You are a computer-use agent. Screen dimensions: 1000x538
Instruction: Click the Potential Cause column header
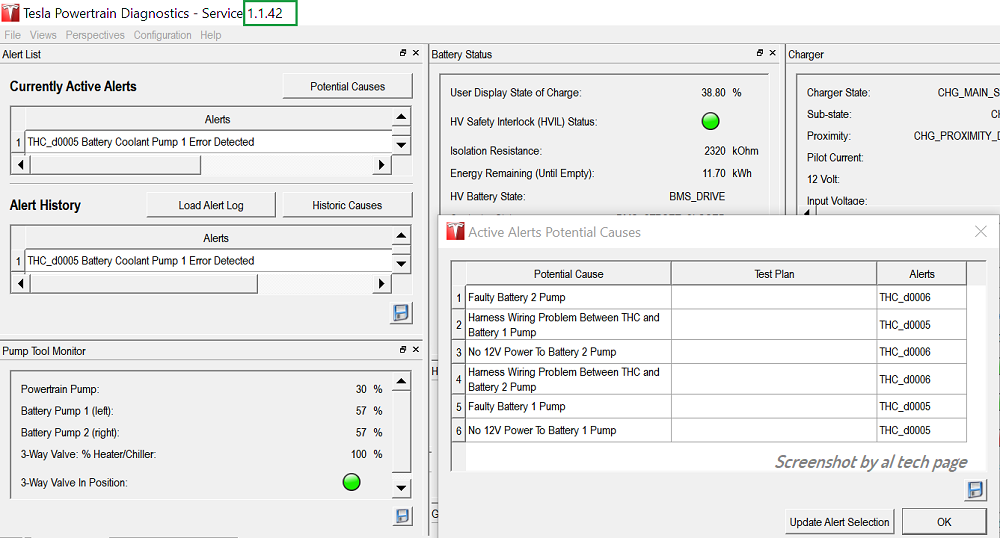568,274
